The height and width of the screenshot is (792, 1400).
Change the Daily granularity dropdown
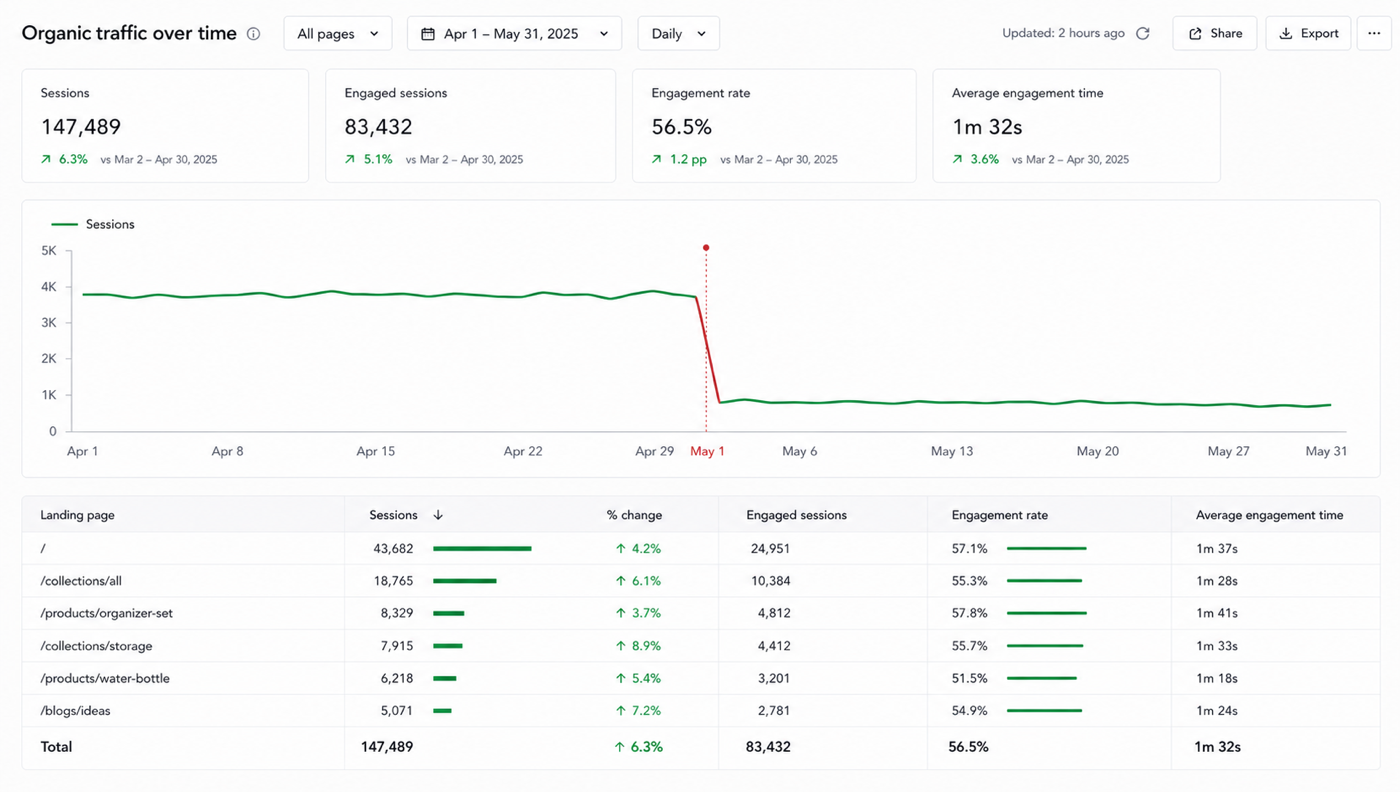pos(678,34)
